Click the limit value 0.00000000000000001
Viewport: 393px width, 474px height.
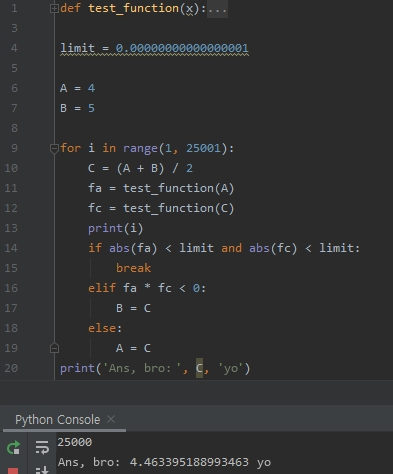tap(182, 48)
